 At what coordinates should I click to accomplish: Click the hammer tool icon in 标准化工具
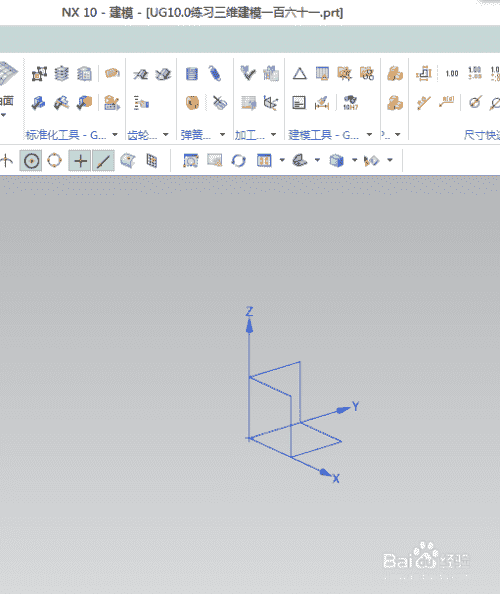61,103
